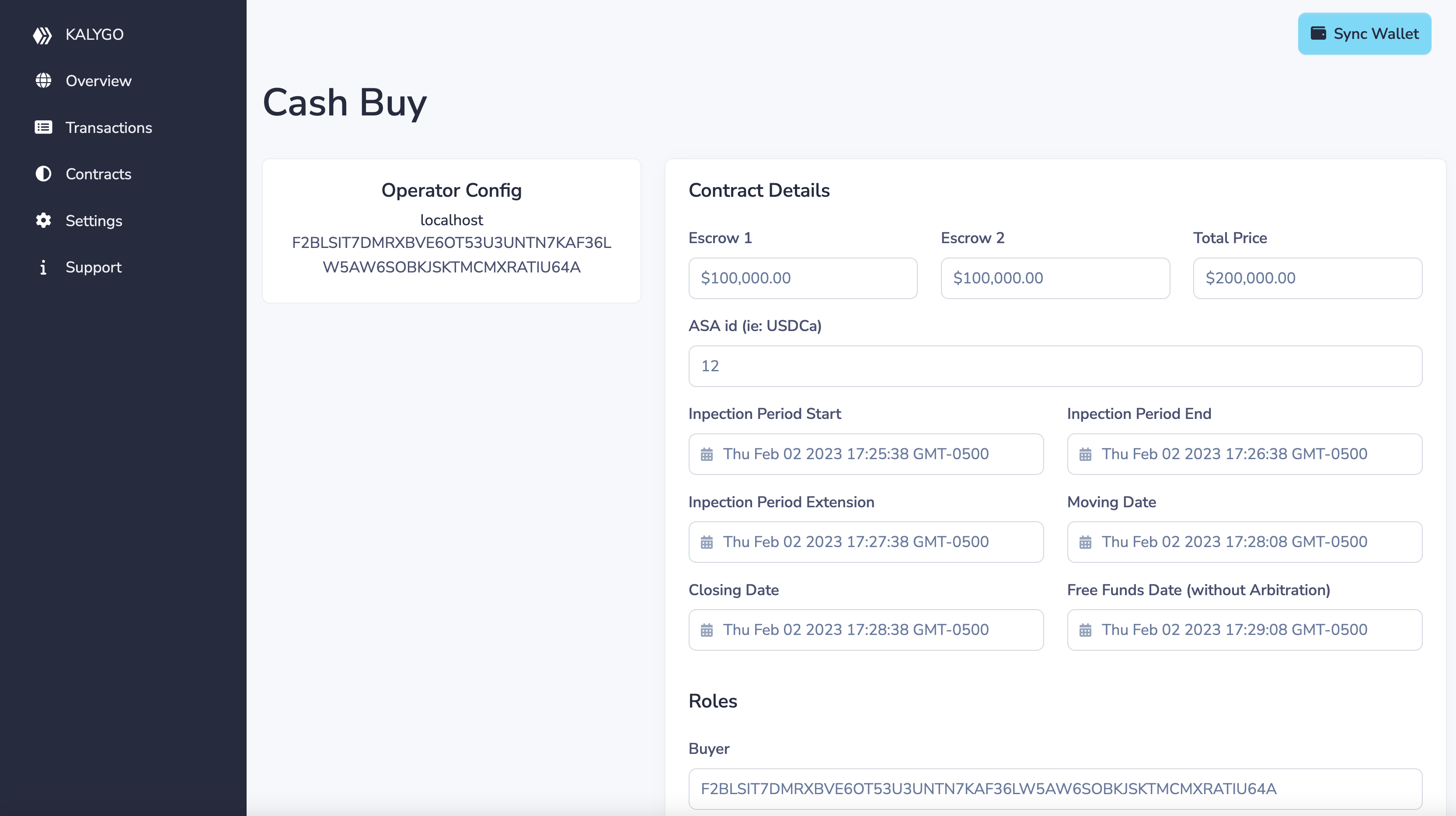Click the Overview globe icon
1456x816 pixels.
[44, 81]
